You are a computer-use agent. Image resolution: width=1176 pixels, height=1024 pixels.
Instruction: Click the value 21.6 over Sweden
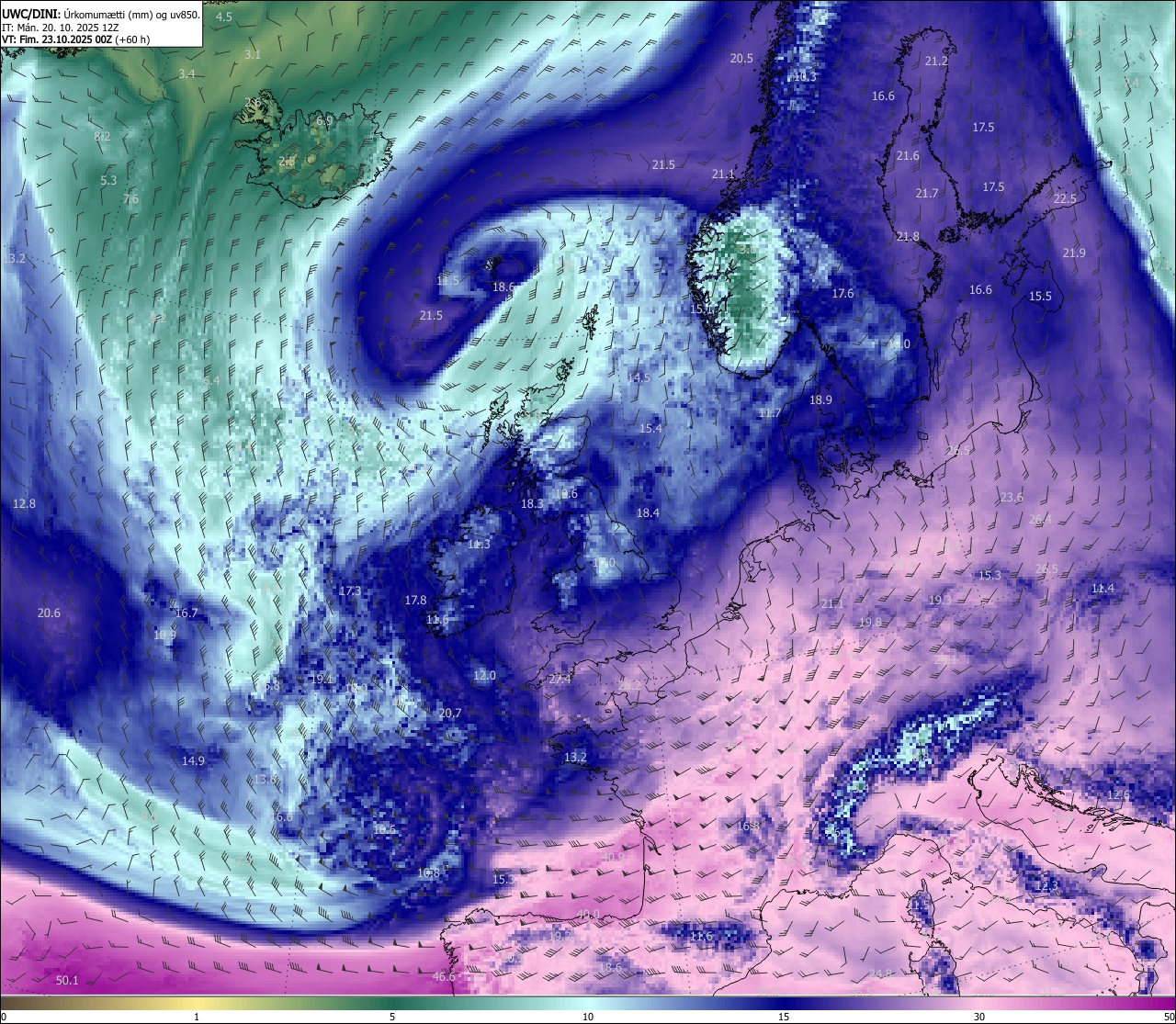908,156
